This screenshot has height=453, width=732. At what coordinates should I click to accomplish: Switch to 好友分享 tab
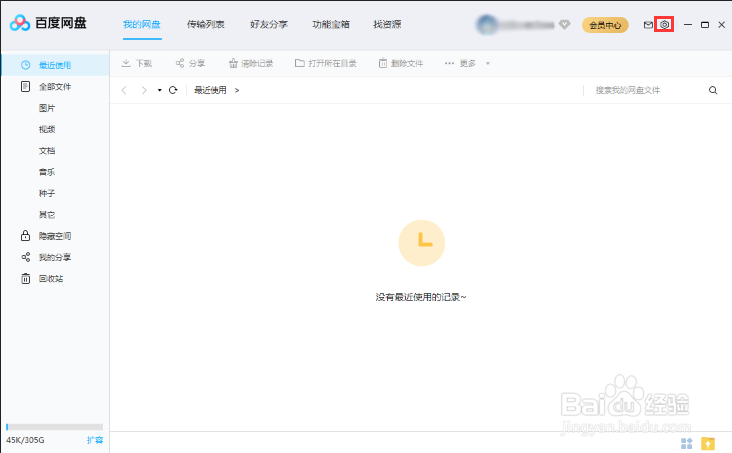click(x=269, y=24)
